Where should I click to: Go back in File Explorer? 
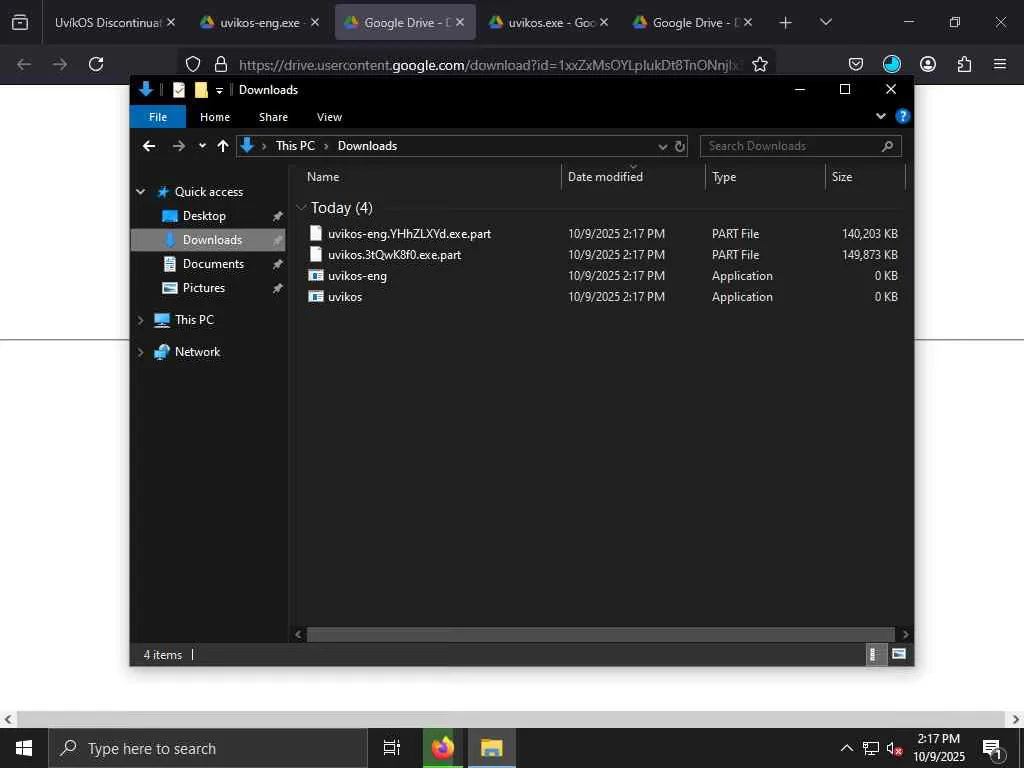(x=149, y=146)
